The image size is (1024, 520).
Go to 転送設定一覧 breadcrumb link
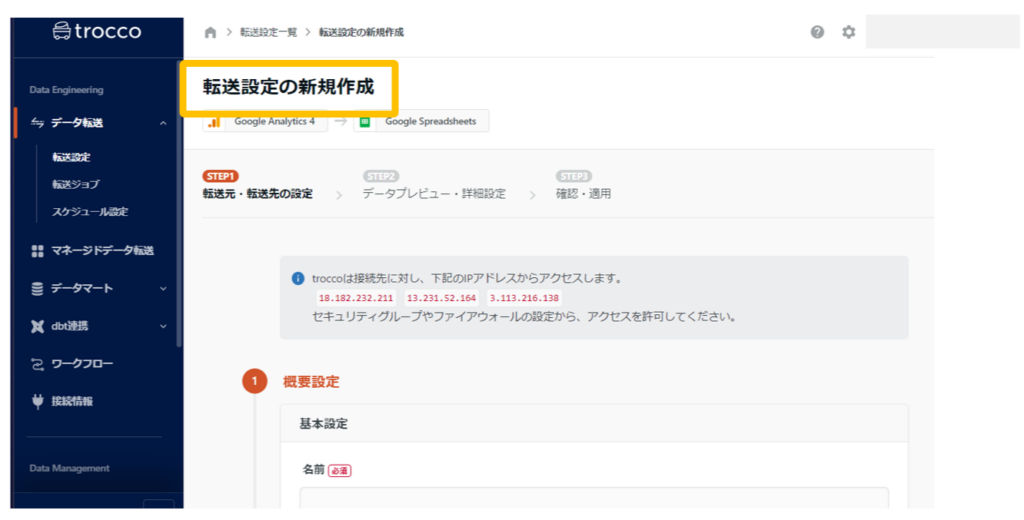click(x=267, y=32)
